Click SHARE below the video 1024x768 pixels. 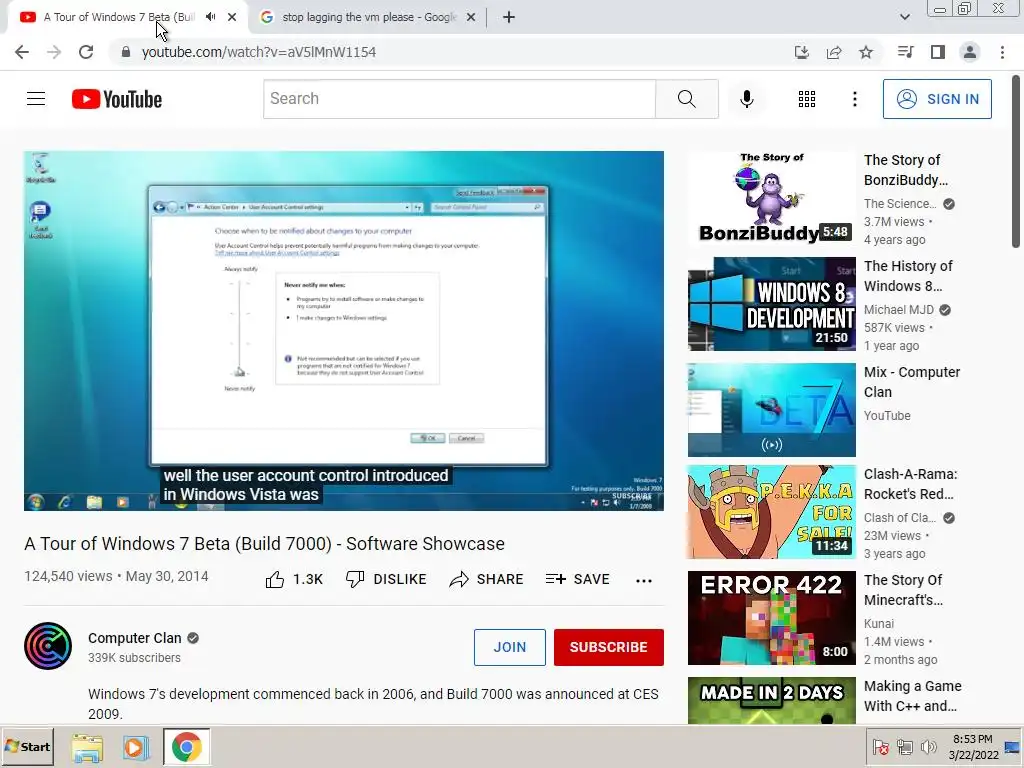click(x=487, y=579)
